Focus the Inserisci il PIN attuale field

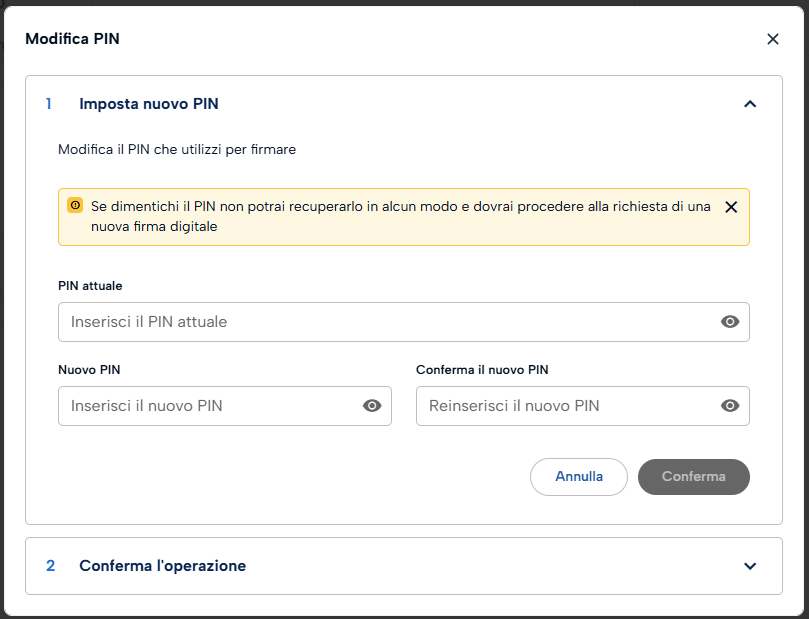[x=403, y=322]
